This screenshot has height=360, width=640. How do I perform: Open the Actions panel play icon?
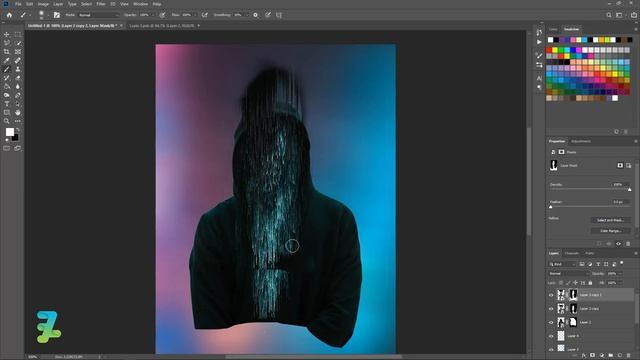[x=539, y=42]
